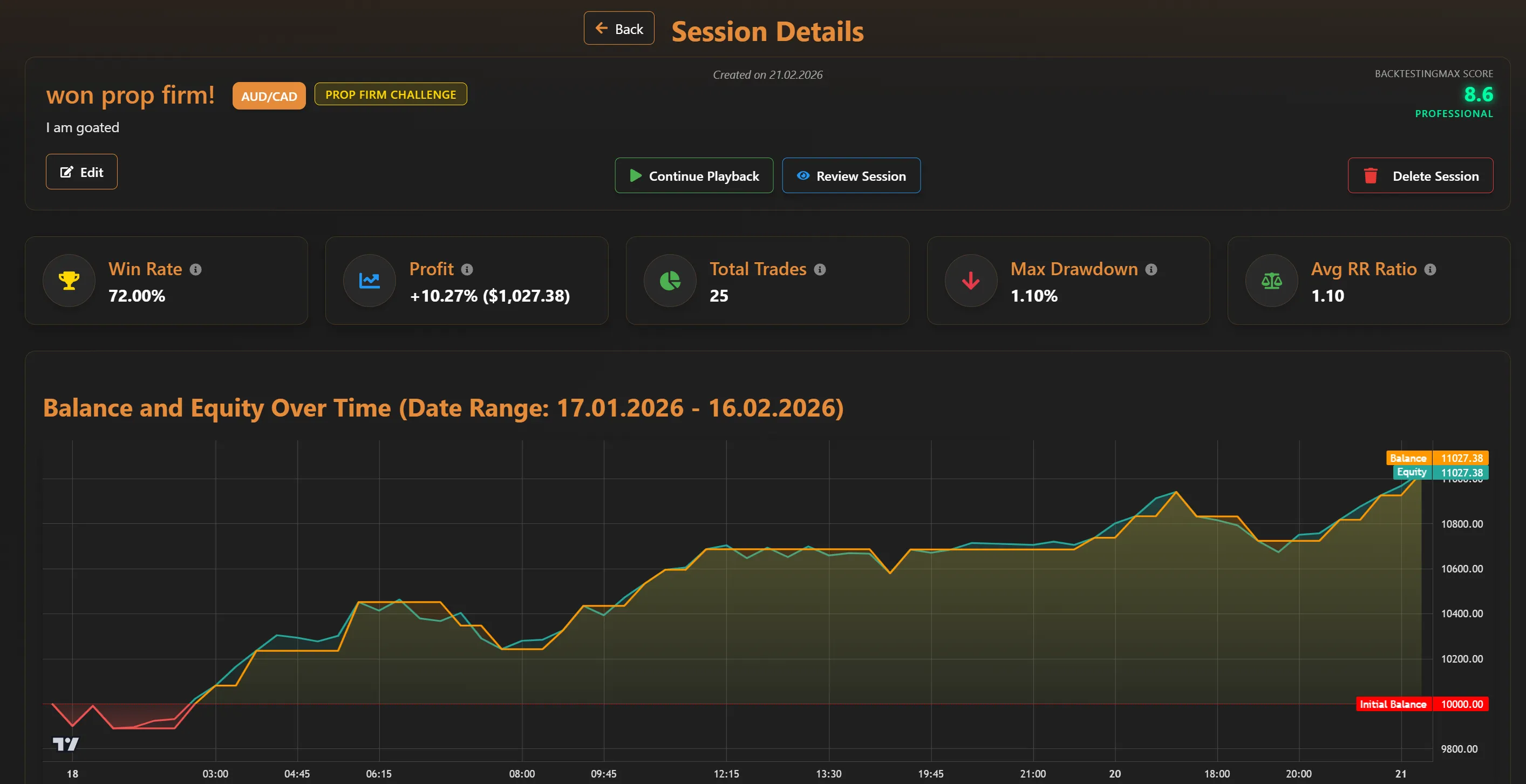Viewport: 1526px width, 784px height.
Task: Click the 72.00% win rate value
Action: coord(137,296)
